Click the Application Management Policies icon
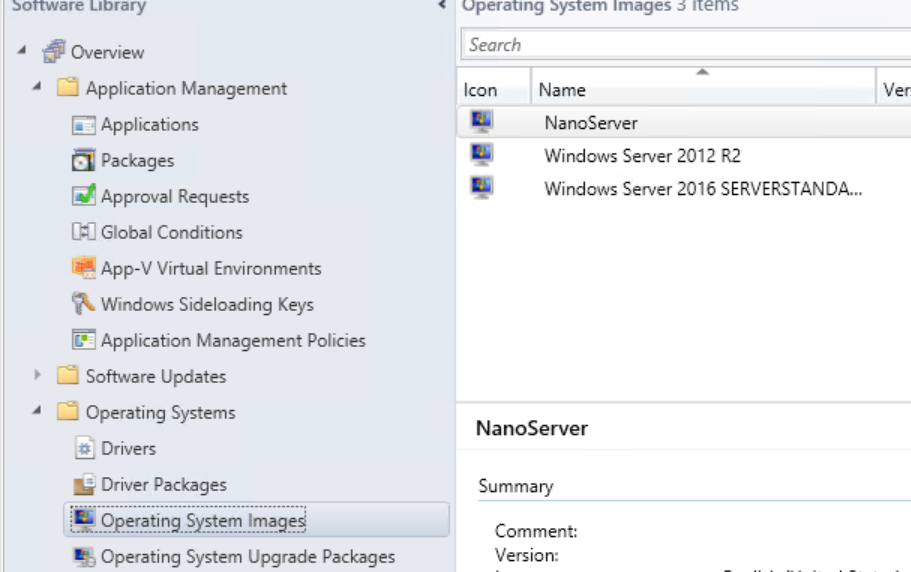The height and width of the screenshot is (572, 911). pos(83,339)
